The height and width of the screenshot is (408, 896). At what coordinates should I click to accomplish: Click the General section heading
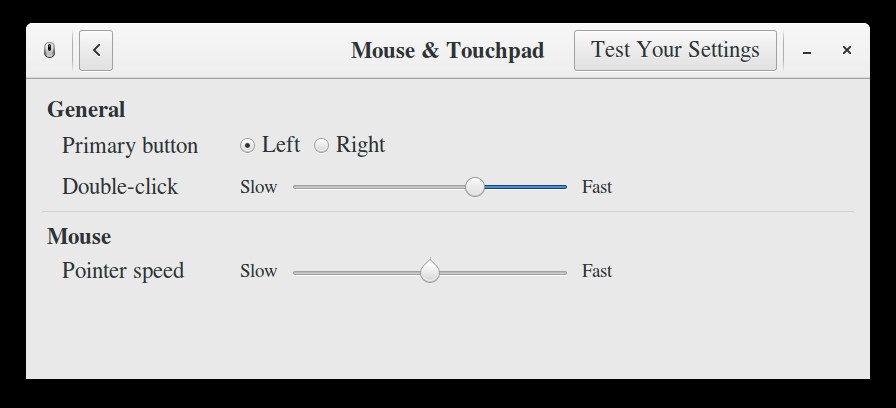click(x=86, y=110)
